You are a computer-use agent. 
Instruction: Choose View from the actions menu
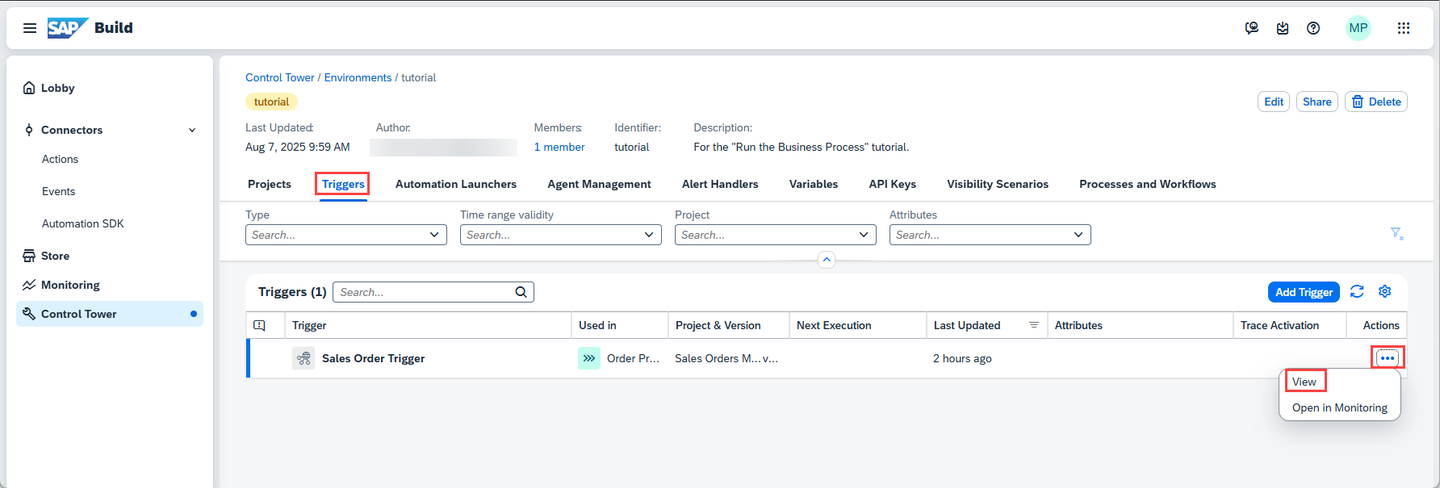point(1304,382)
